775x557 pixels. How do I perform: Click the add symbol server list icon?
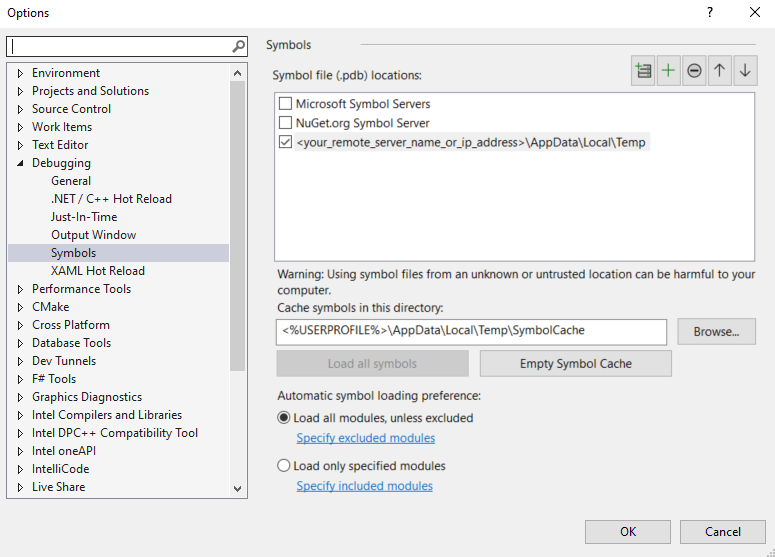[643, 71]
